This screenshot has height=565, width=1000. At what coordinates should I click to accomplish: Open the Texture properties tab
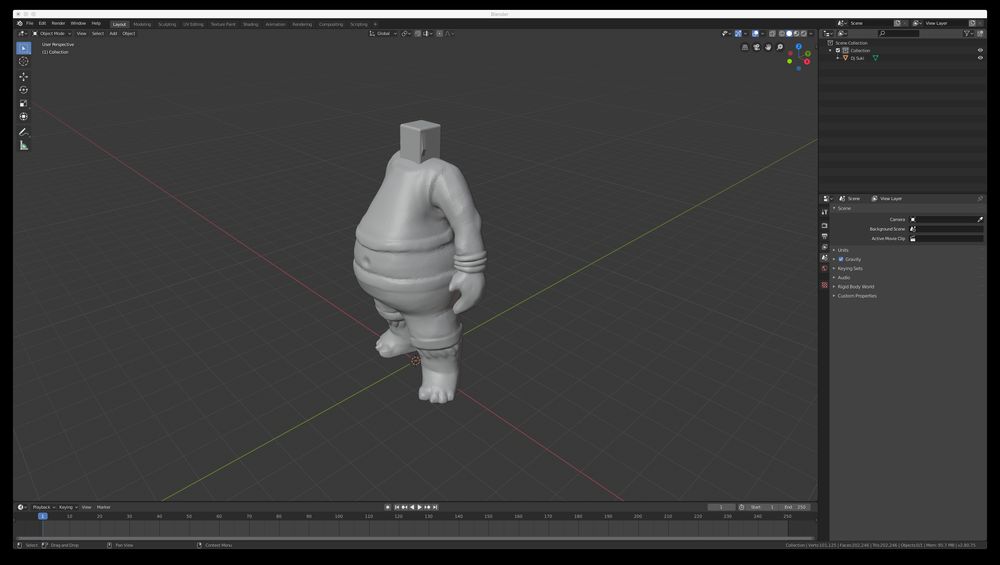[825, 285]
